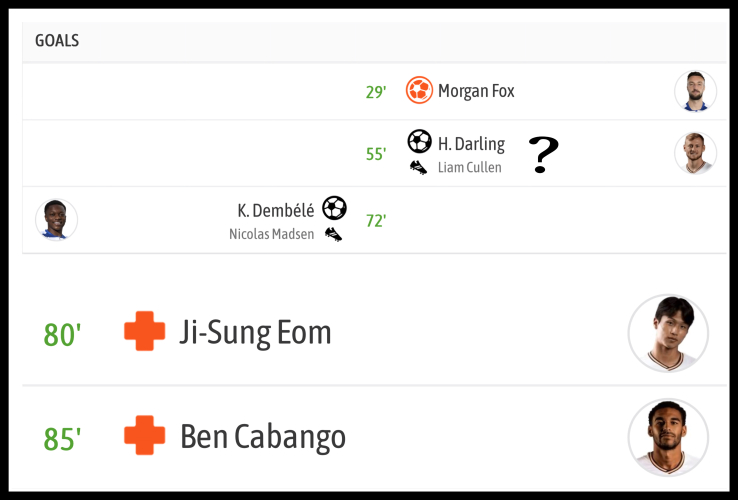The width and height of the screenshot is (738, 500).
Task: Click the orange injury cross beside Ji-Sung Eom
Action: (145, 332)
